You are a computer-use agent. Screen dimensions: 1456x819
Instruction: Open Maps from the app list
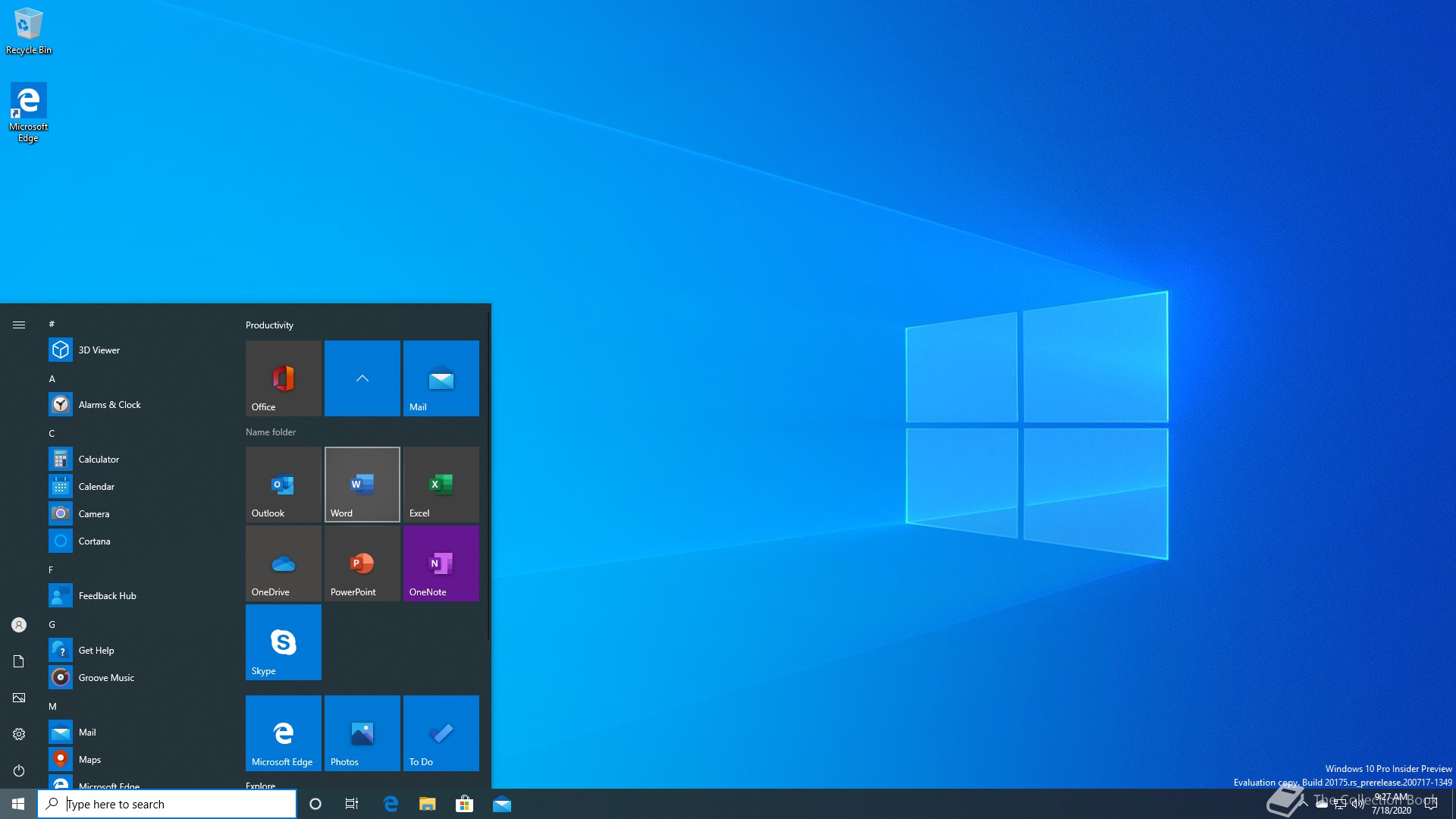click(x=136, y=760)
